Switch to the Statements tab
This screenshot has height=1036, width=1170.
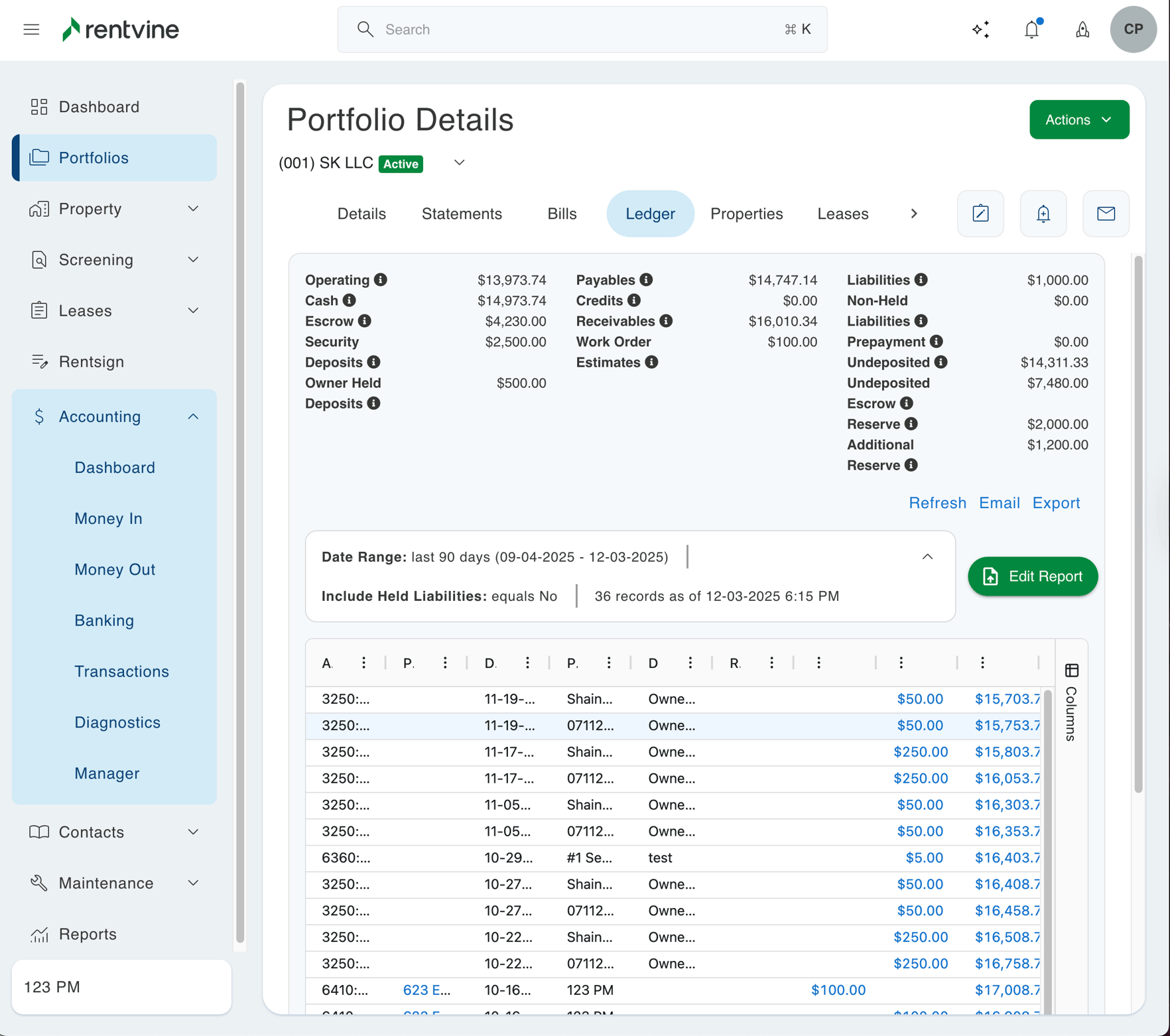coord(462,214)
